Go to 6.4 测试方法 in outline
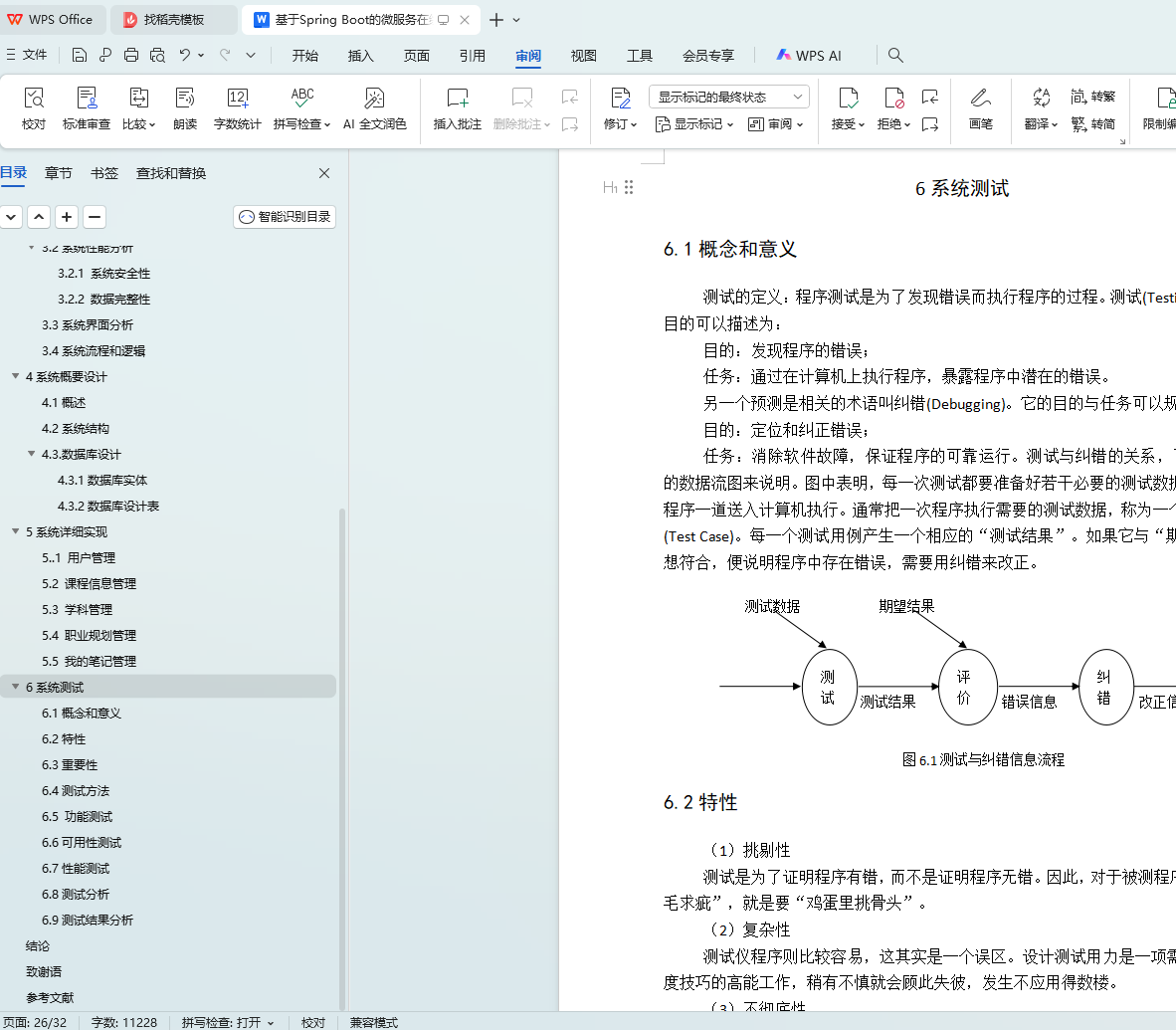 (x=76, y=791)
